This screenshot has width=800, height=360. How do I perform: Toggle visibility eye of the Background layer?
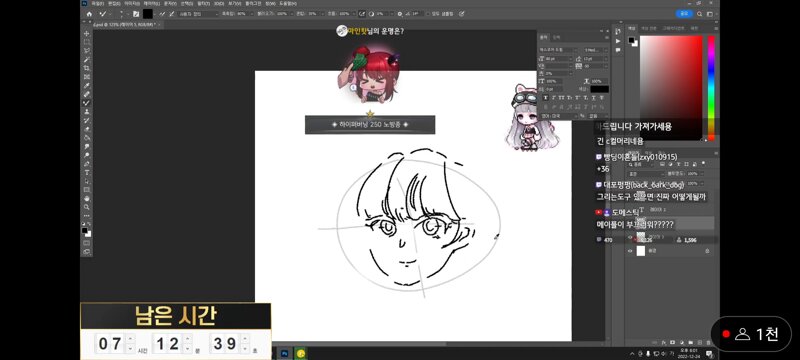point(630,251)
